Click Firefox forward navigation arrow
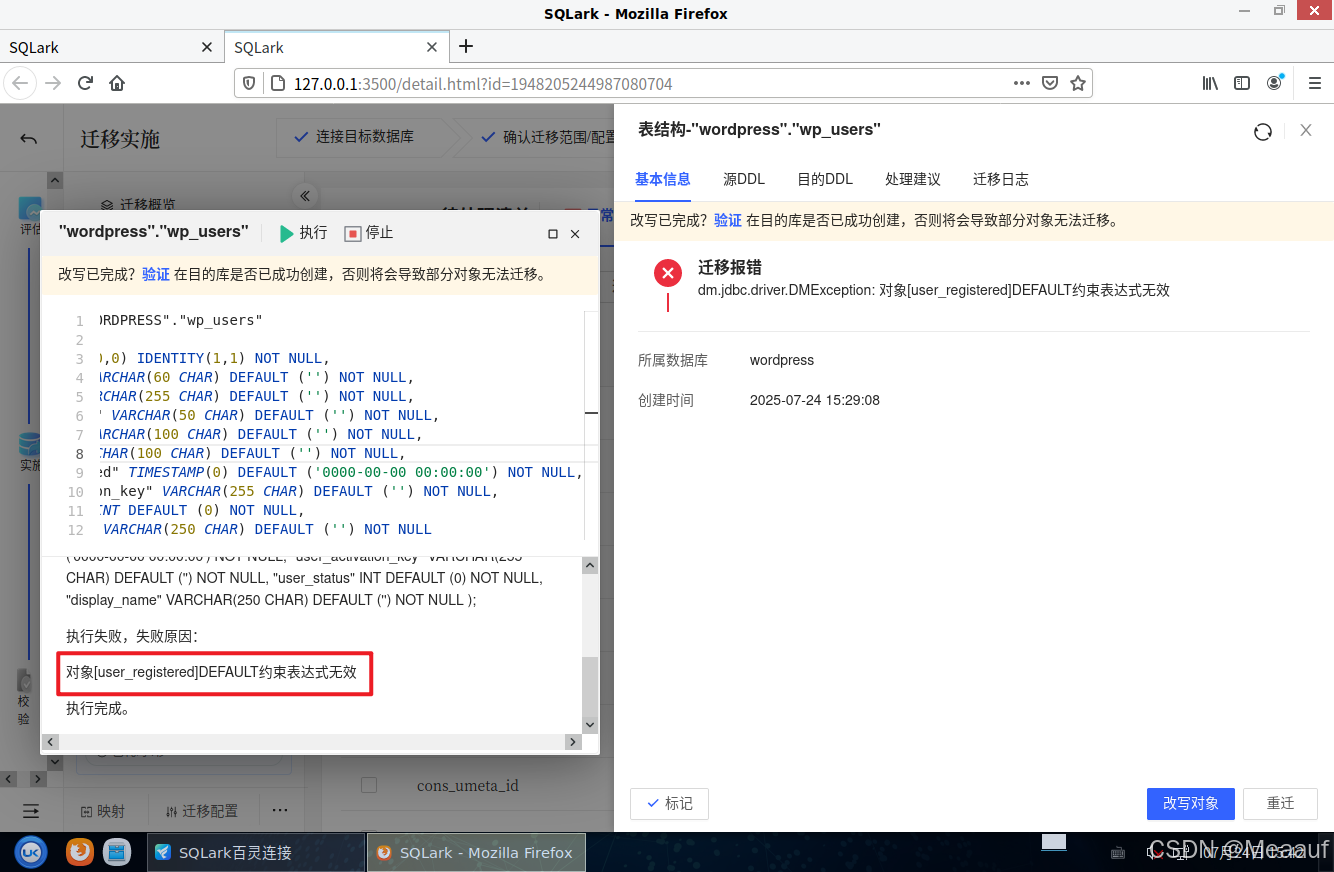 click(53, 83)
